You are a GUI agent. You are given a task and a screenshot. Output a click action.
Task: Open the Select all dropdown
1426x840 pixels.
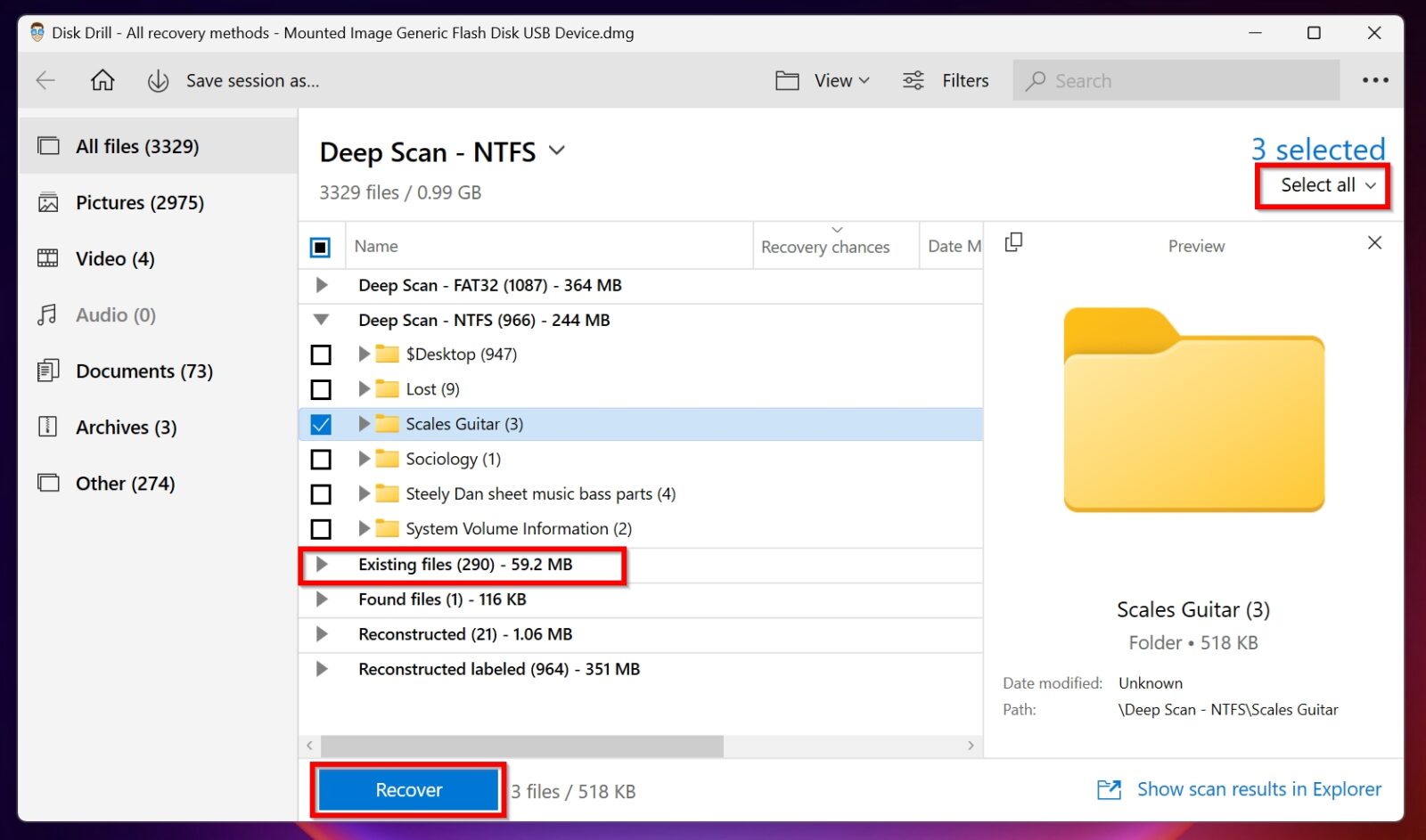[1322, 185]
